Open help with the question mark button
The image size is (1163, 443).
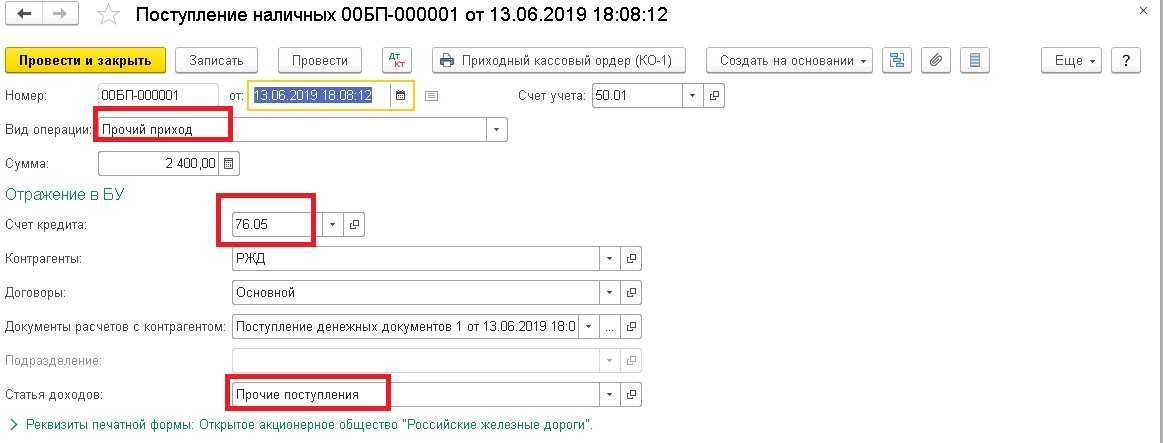coord(1126,61)
